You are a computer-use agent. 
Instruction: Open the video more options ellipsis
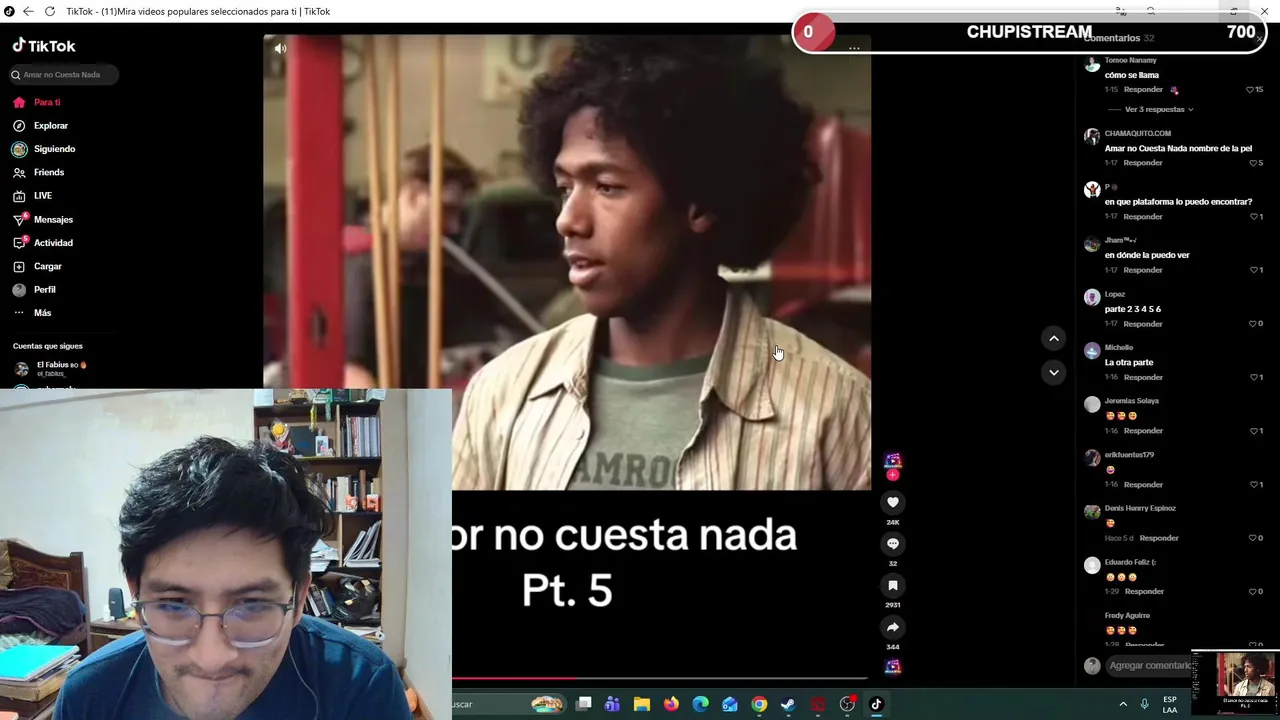(x=854, y=48)
